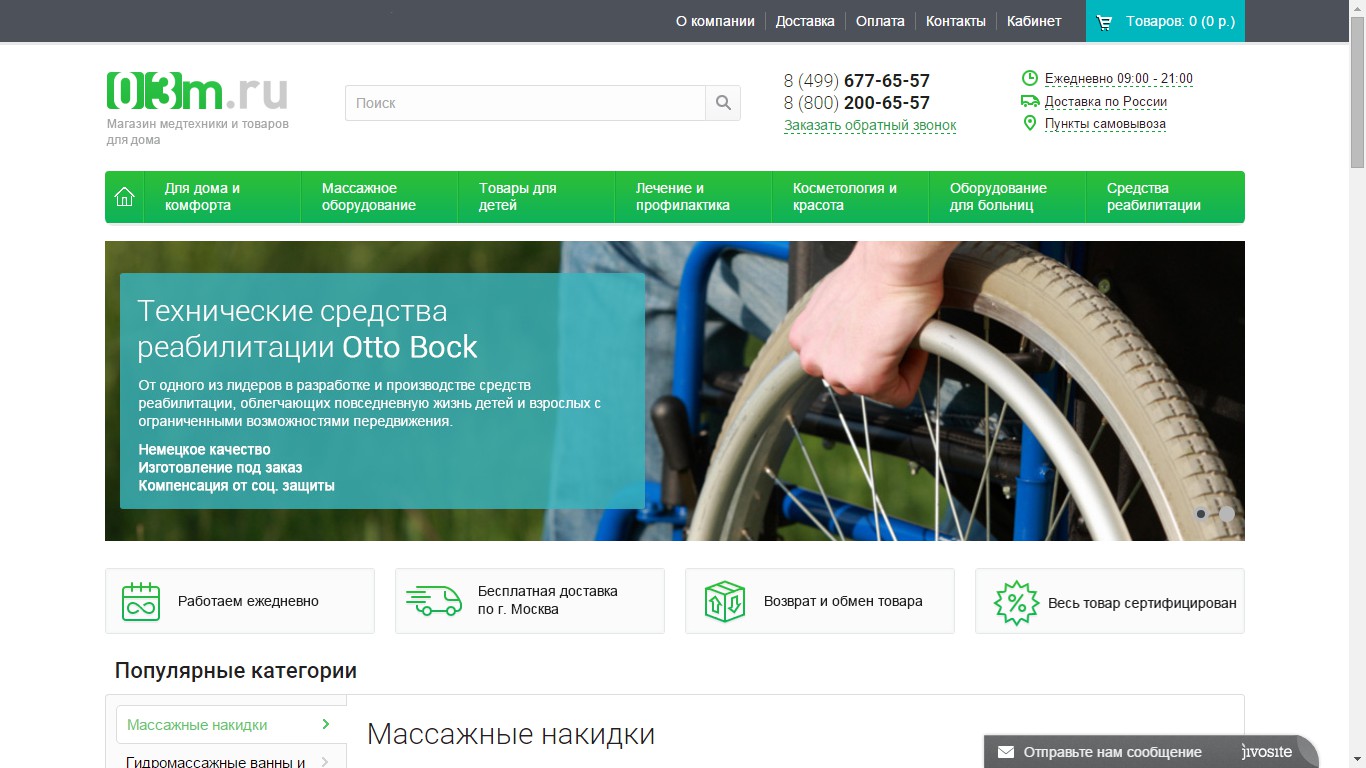Click the Магазин медтехники tagline under logo

(198, 132)
